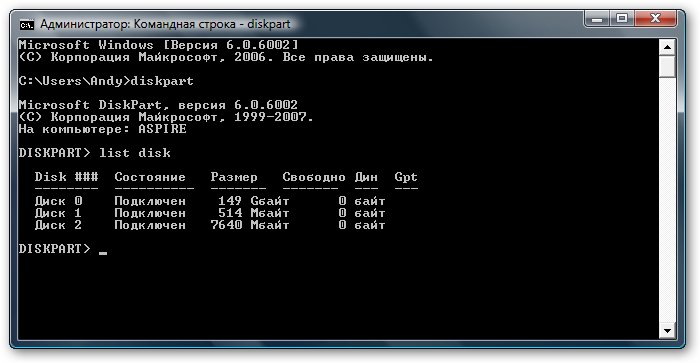Screen dimensions: 700x363
Task: Click the Gpt column header
Action: pyautogui.click(x=406, y=177)
